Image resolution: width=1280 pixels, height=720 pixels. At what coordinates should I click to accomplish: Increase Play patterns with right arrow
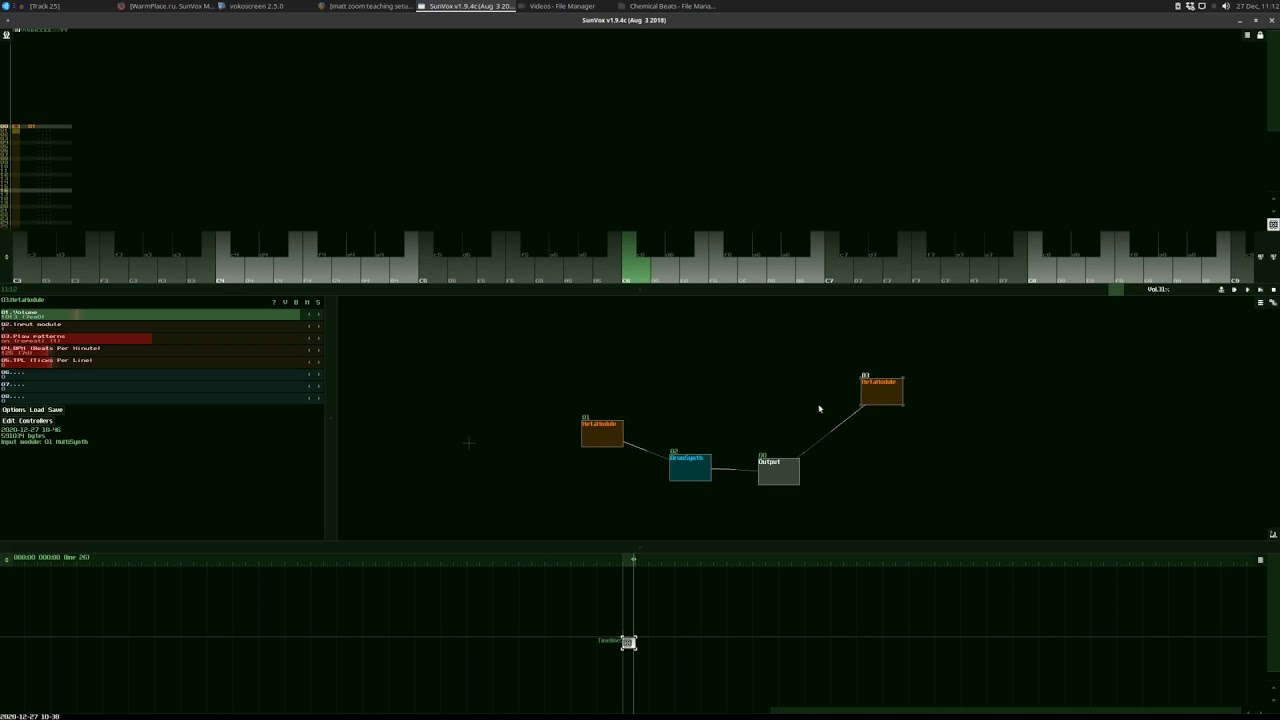pos(319,338)
